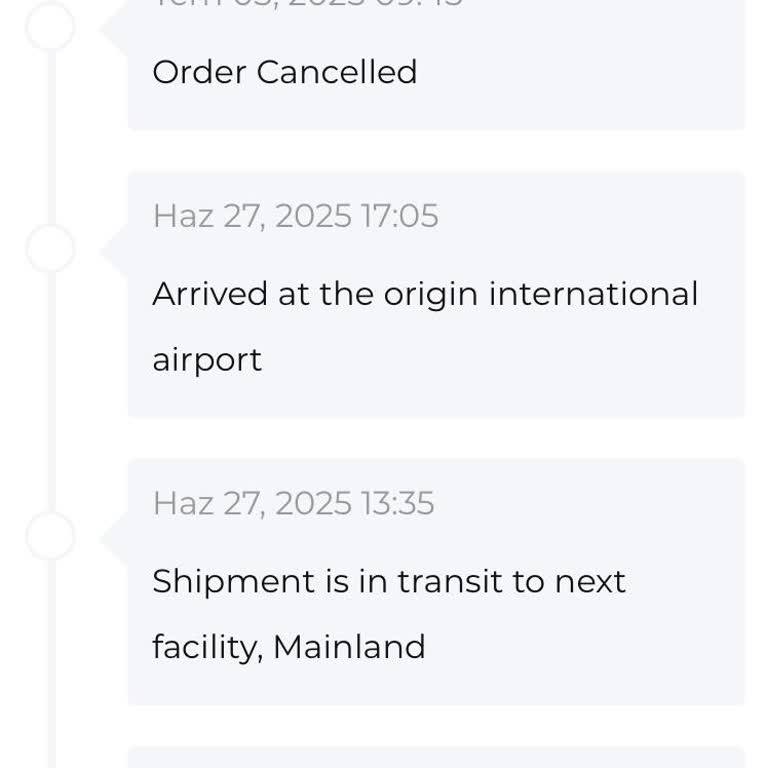
Task: Click the pointer arrow of Order Cancelled card
Action: [115, 30]
